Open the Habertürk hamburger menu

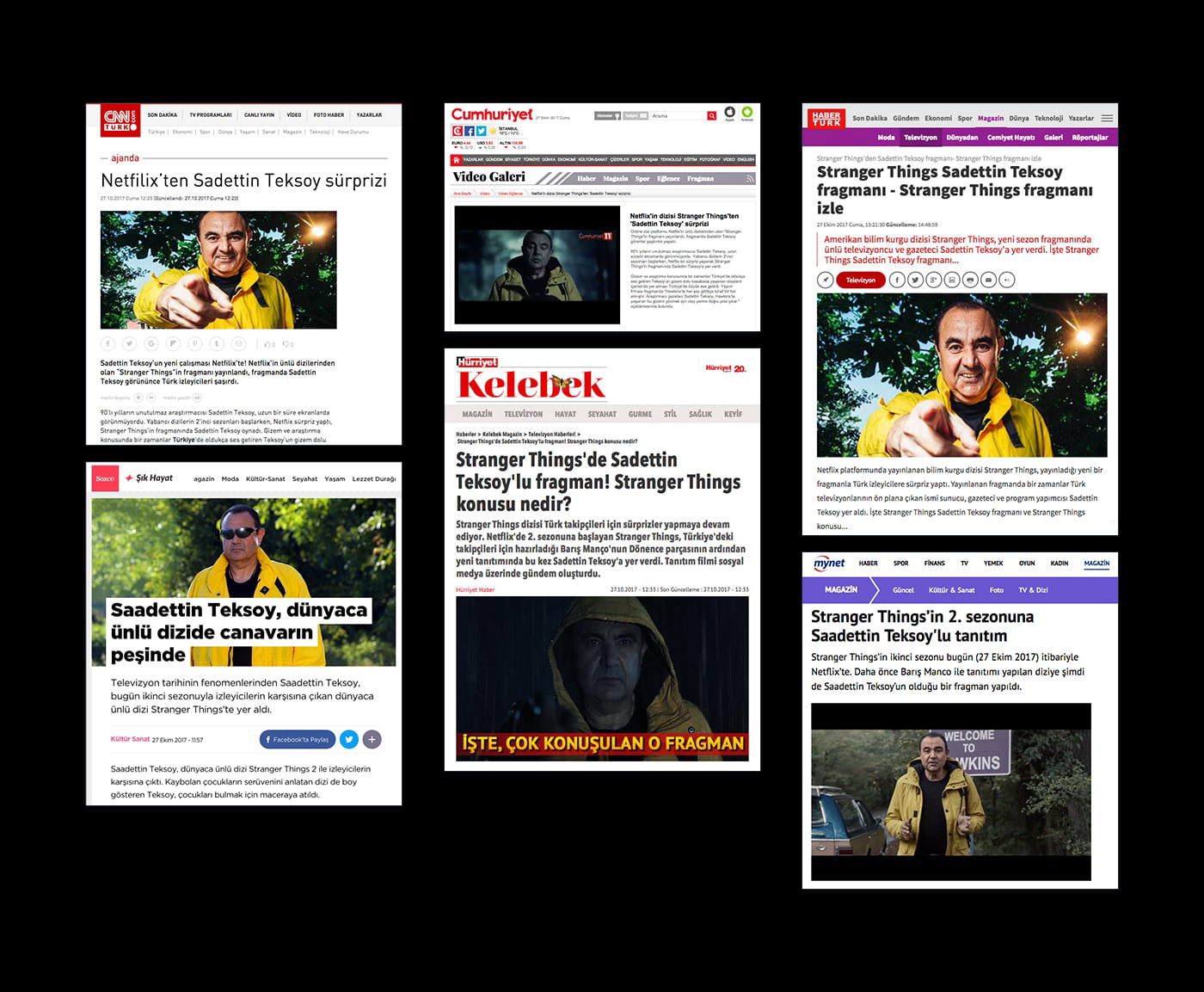click(1107, 118)
